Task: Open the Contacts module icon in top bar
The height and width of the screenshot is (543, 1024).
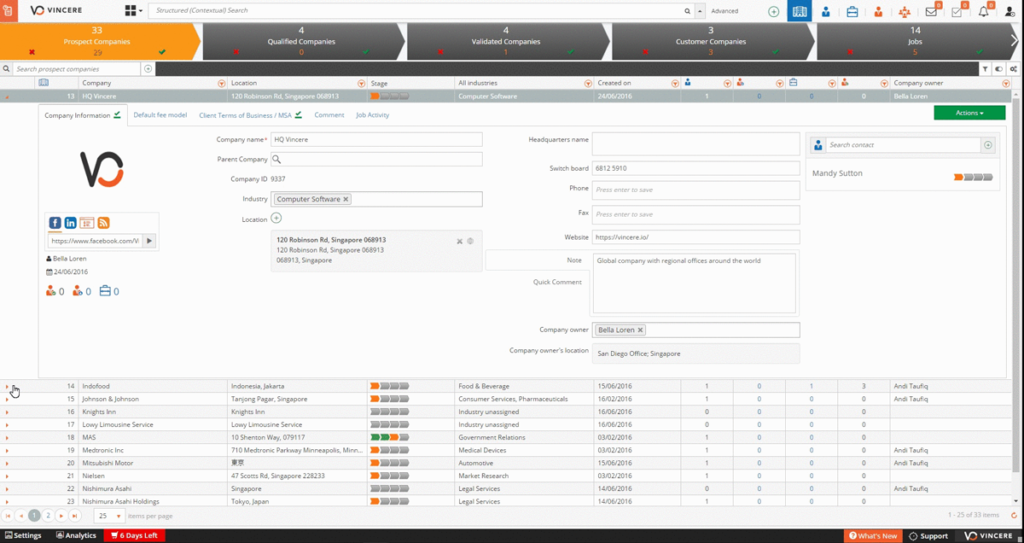Action: [826, 11]
